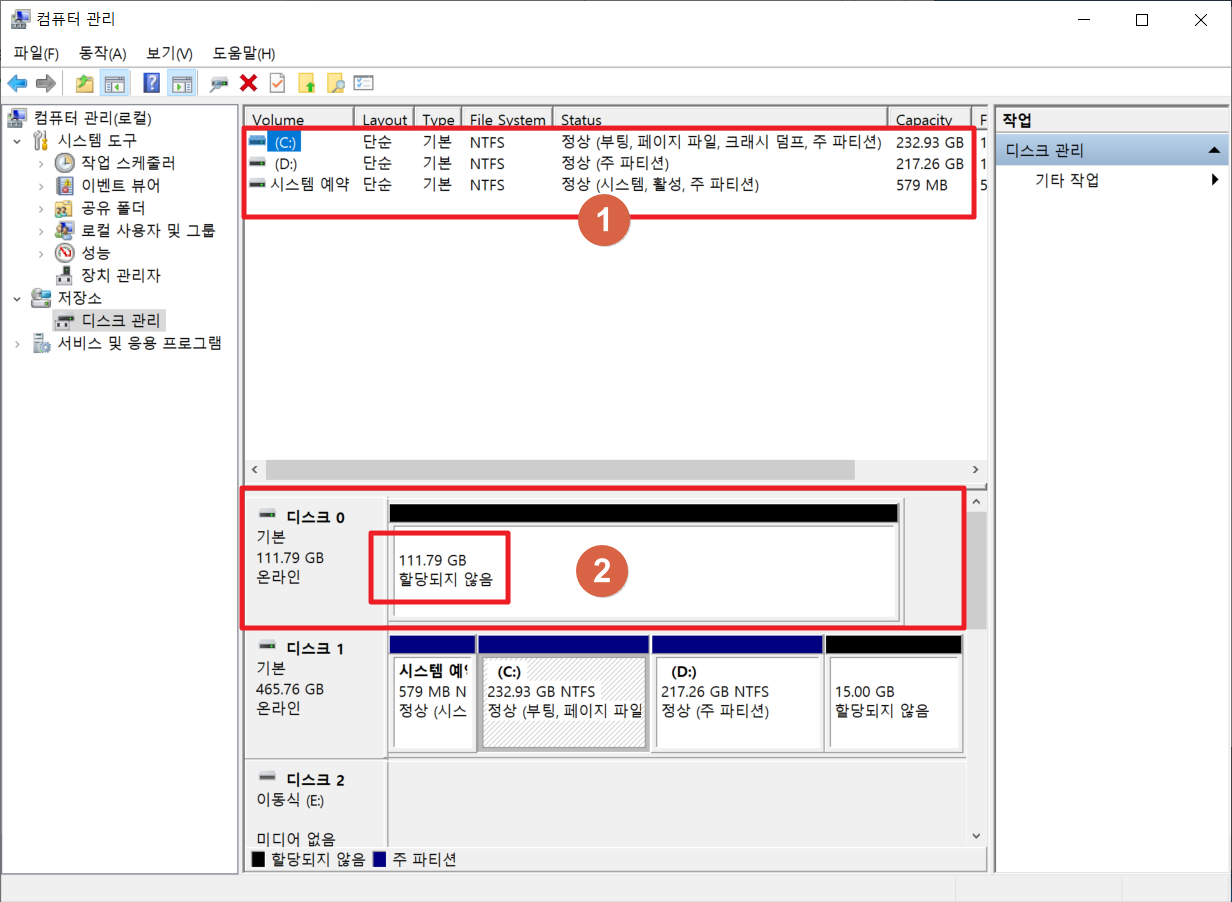1232x902 pixels.
Task: Sort by the Type column header
Action: coord(440,118)
